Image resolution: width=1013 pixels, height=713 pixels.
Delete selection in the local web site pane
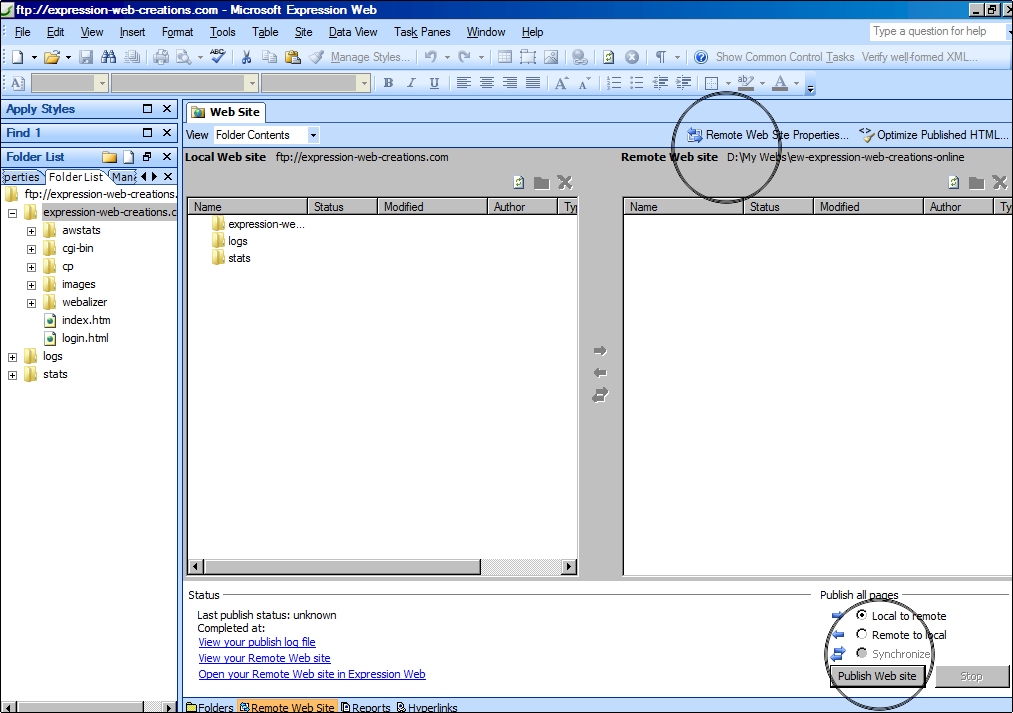(x=565, y=183)
